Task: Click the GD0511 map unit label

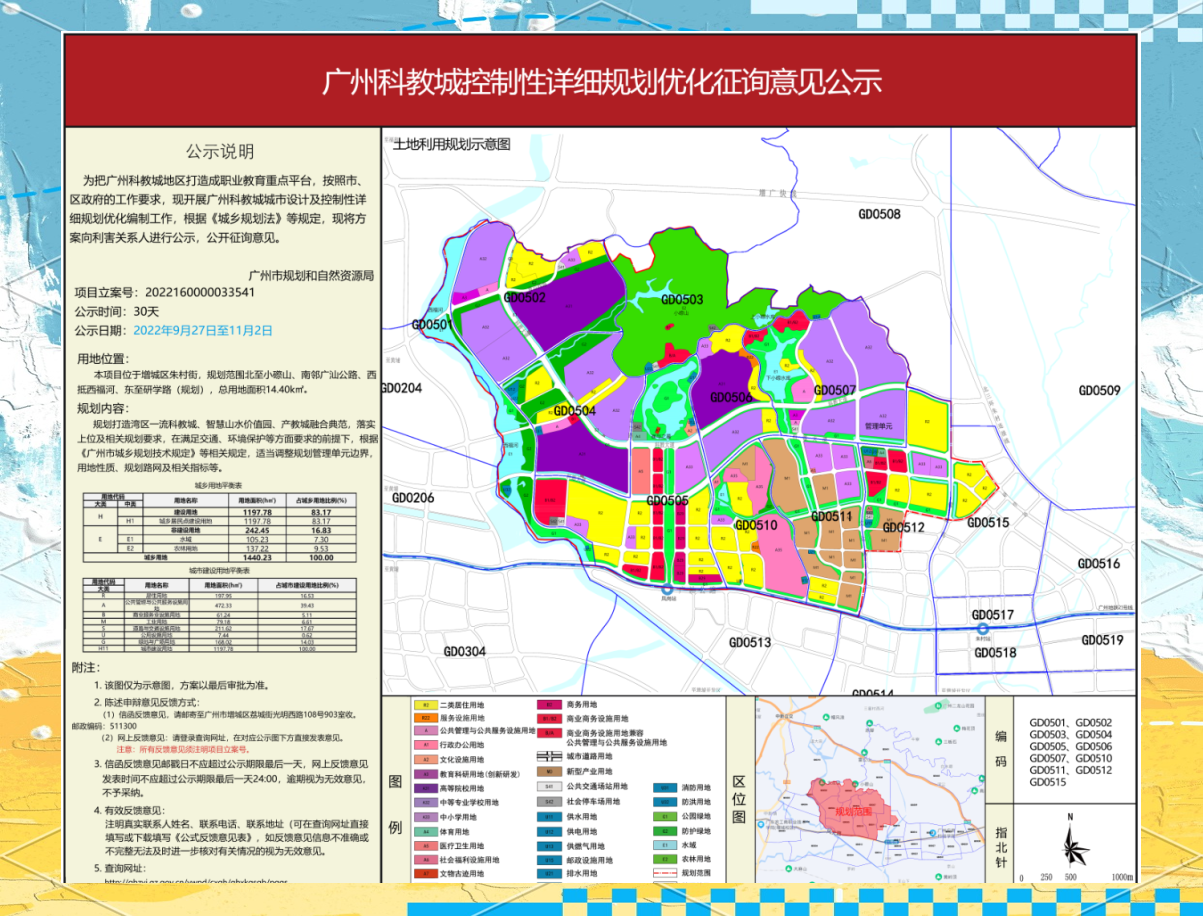Action: pos(831,516)
